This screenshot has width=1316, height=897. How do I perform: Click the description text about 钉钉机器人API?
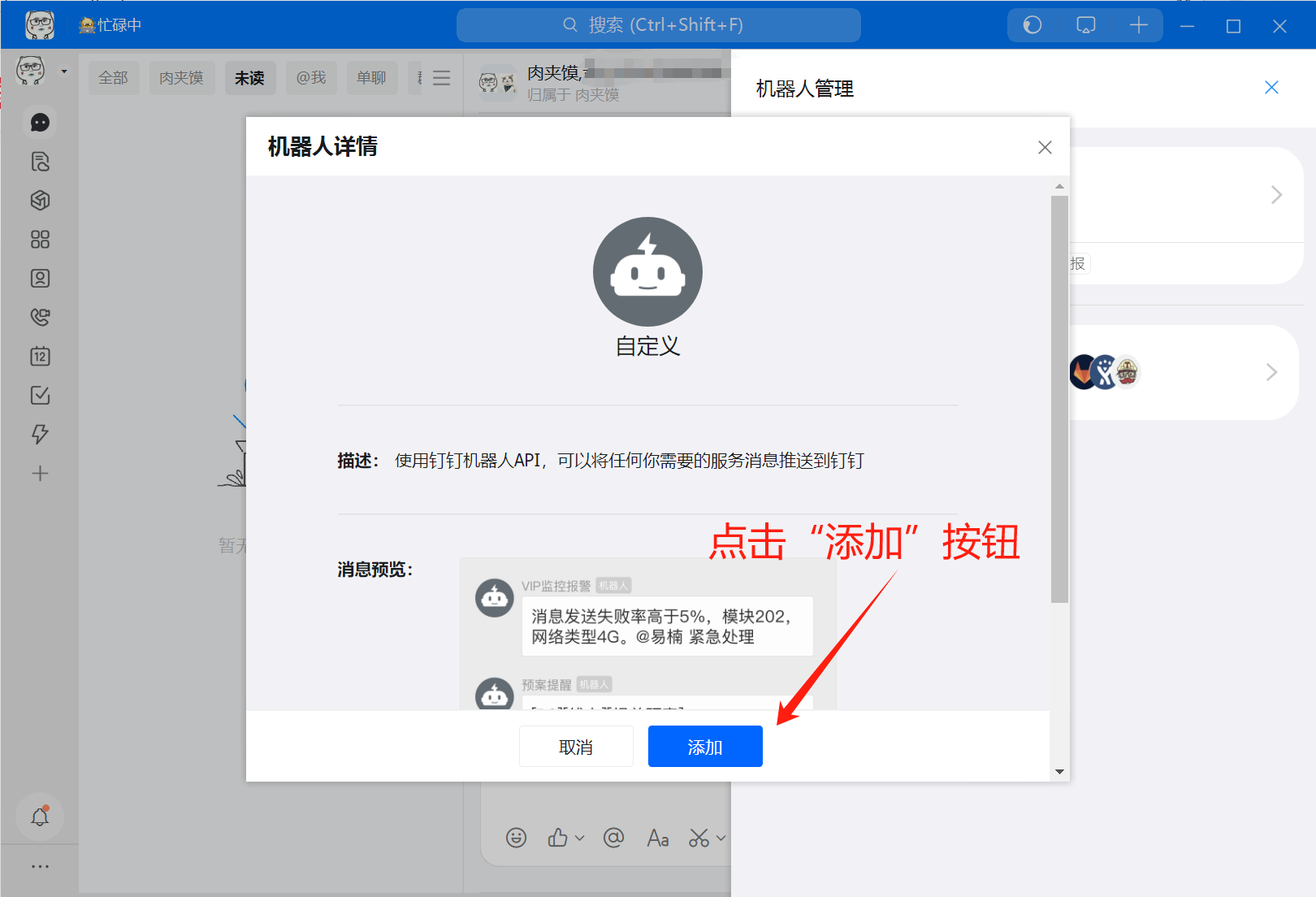(630, 461)
